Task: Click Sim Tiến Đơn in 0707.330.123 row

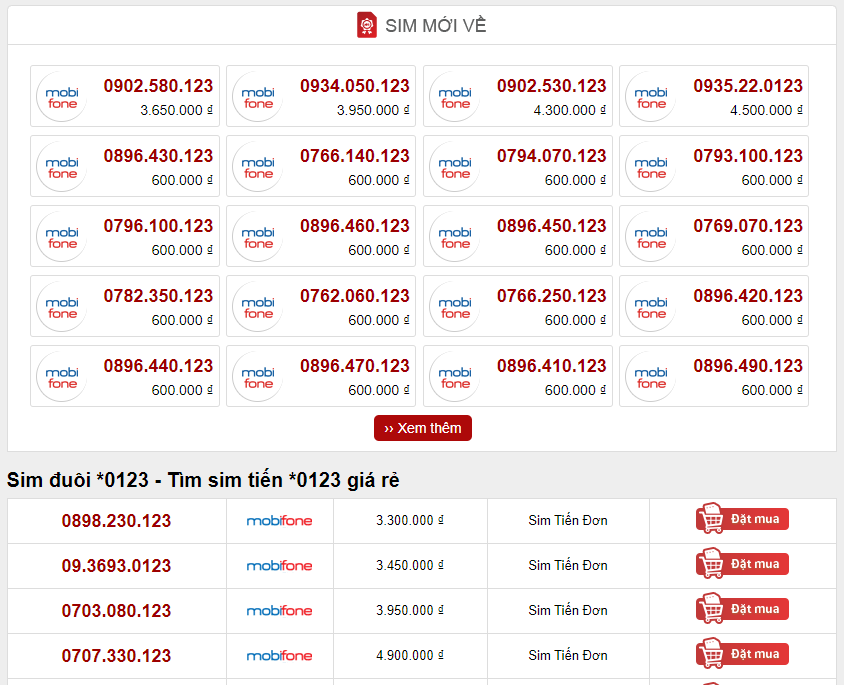Action: (568, 655)
